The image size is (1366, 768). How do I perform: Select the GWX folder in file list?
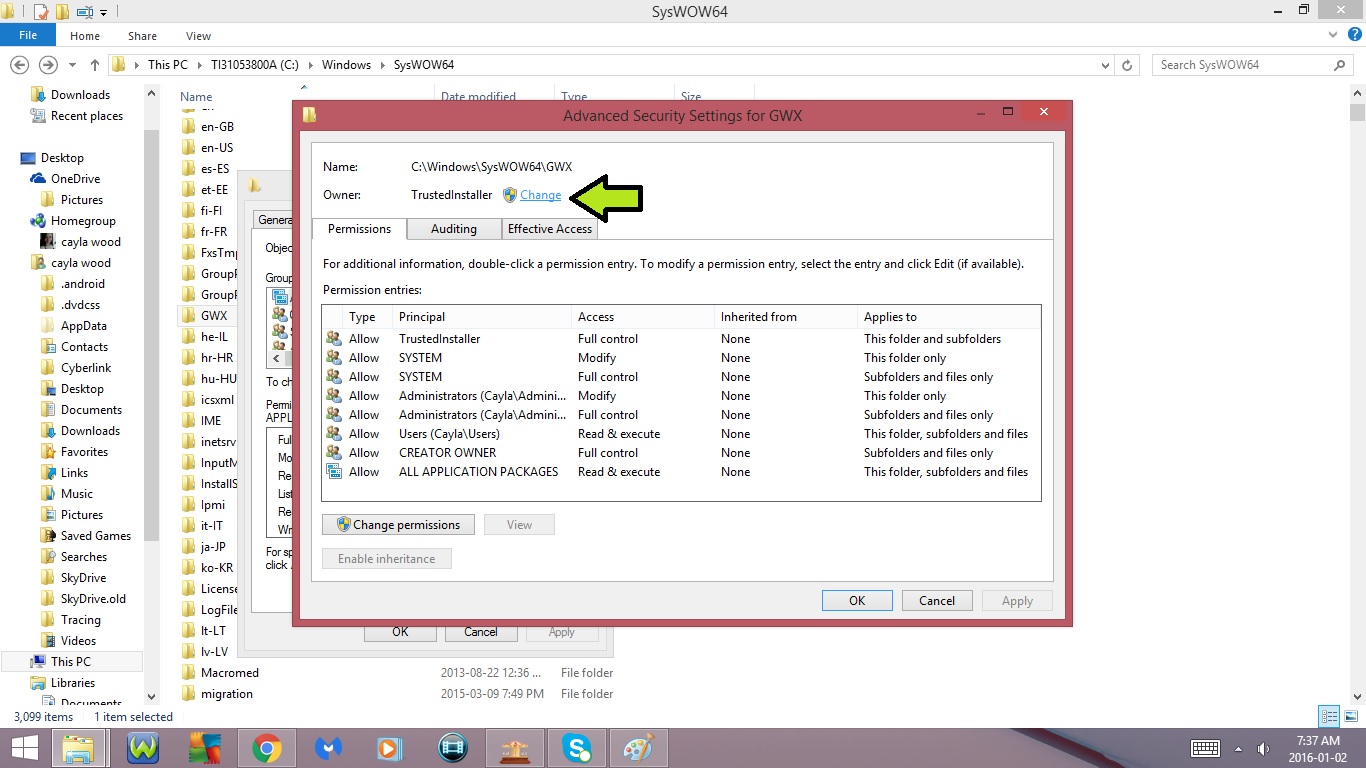(213, 316)
